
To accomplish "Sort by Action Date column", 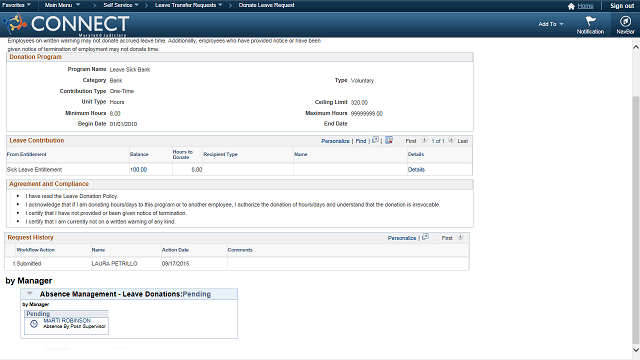I will coord(175,250).
